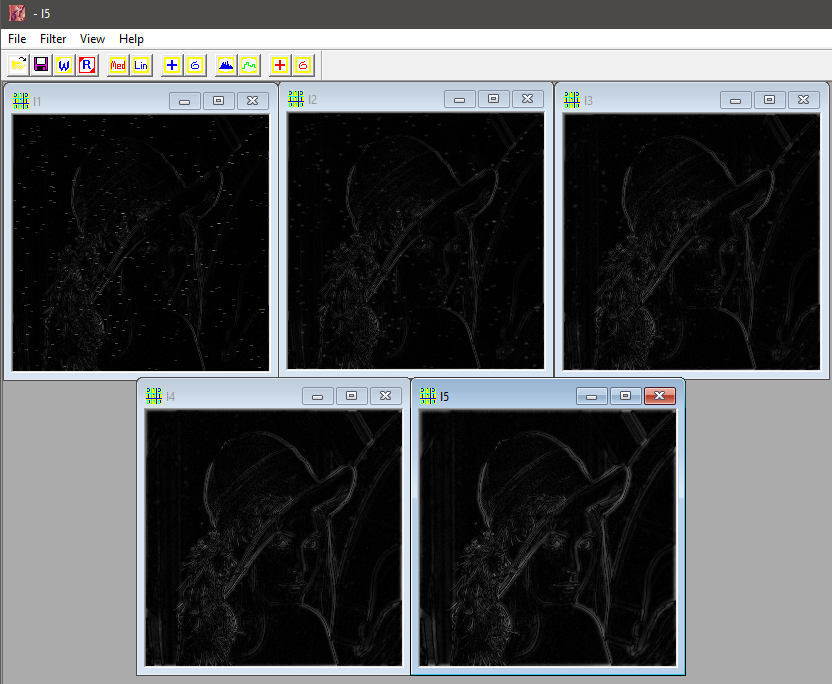
Task: Close the I5 window with red X
Action: click(x=660, y=396)
